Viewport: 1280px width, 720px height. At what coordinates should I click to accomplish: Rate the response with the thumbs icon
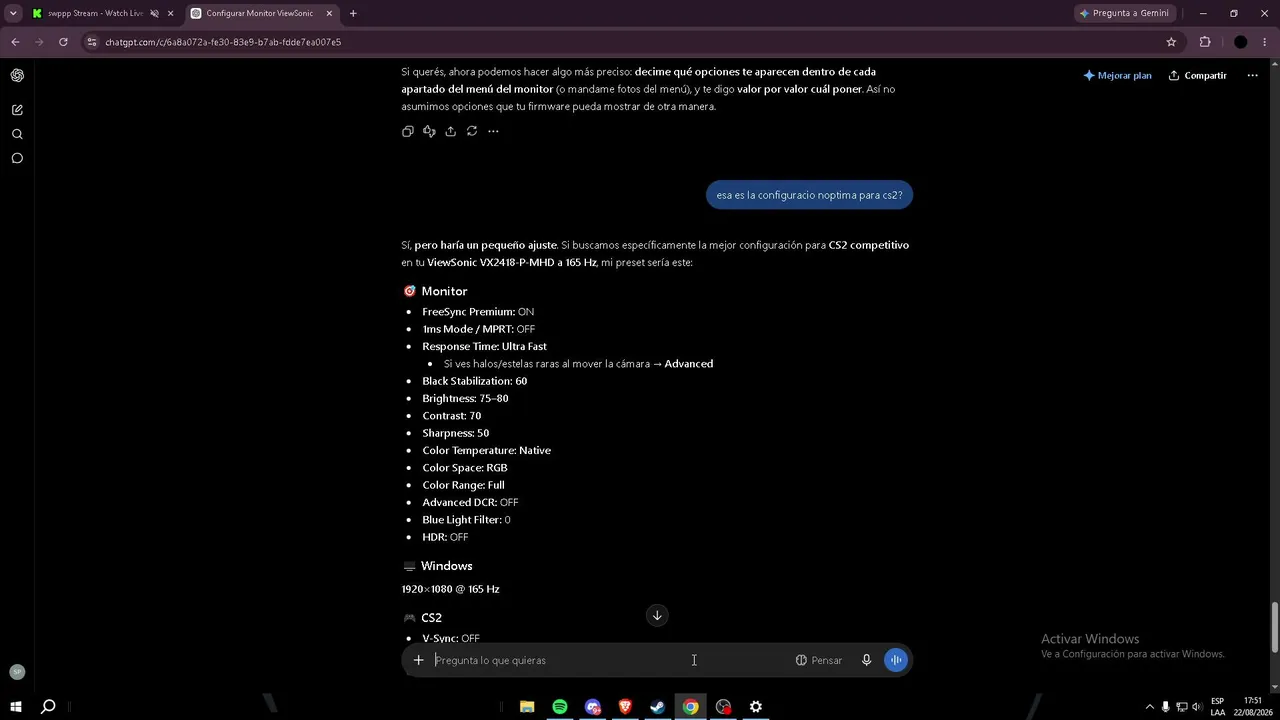(x=429, y=131)
